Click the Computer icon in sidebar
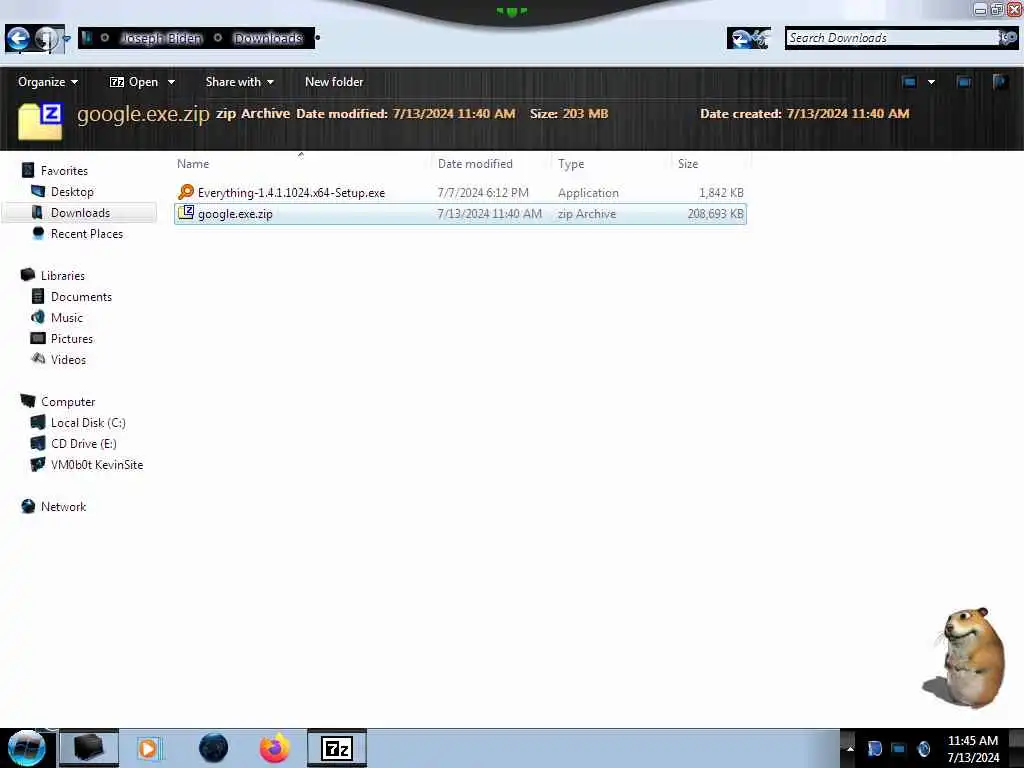Screen dimensions: 1024x768 pos(28,400)
